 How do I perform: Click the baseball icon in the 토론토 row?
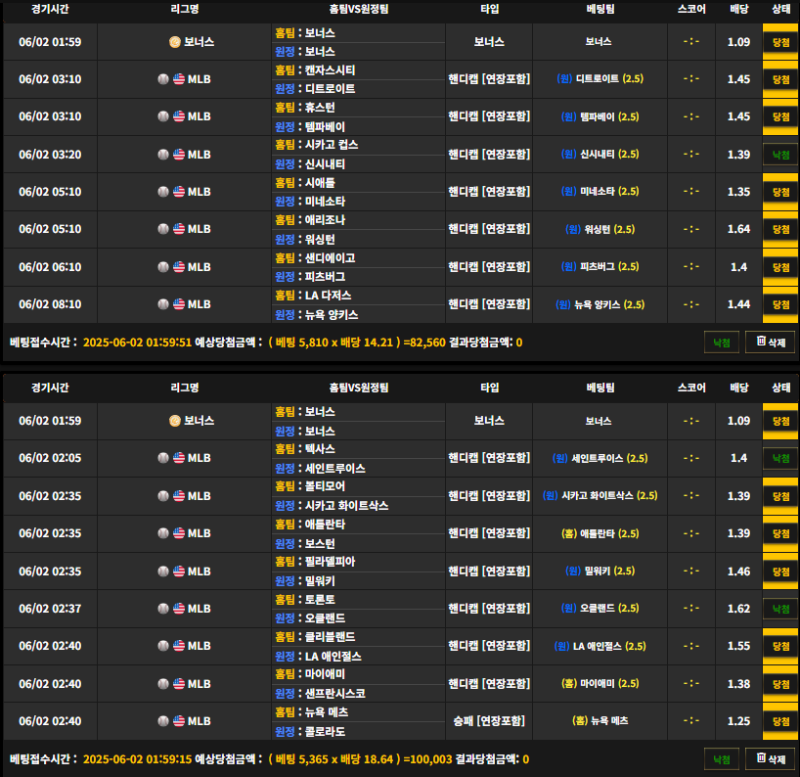pyautogui.click(x=163, y=609)
